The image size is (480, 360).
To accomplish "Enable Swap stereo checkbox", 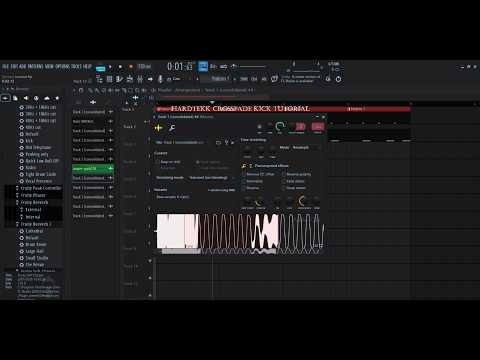I will pos(284,188).
